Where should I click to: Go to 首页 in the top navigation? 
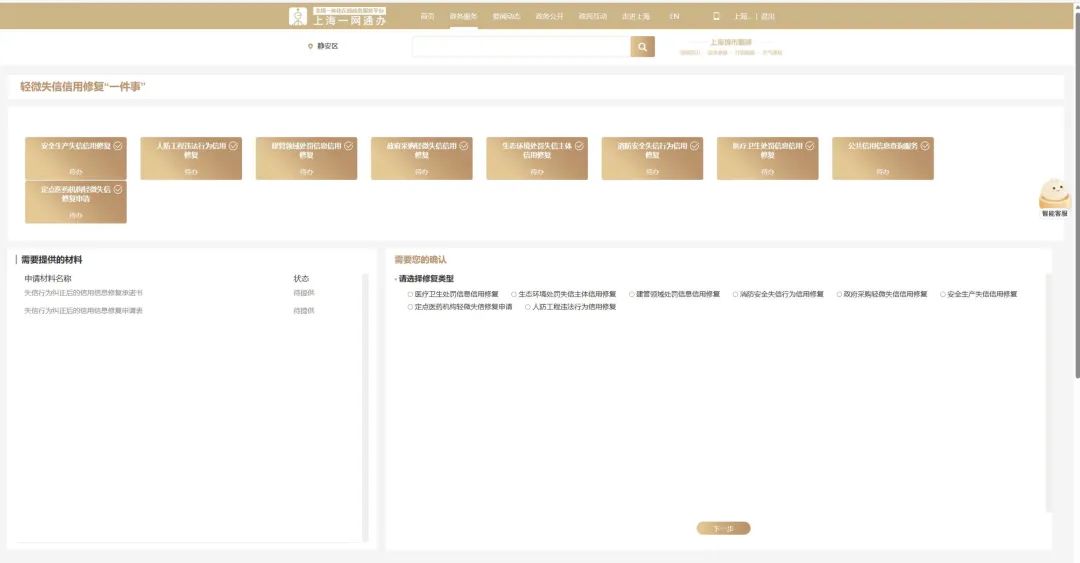coord(427,16)
